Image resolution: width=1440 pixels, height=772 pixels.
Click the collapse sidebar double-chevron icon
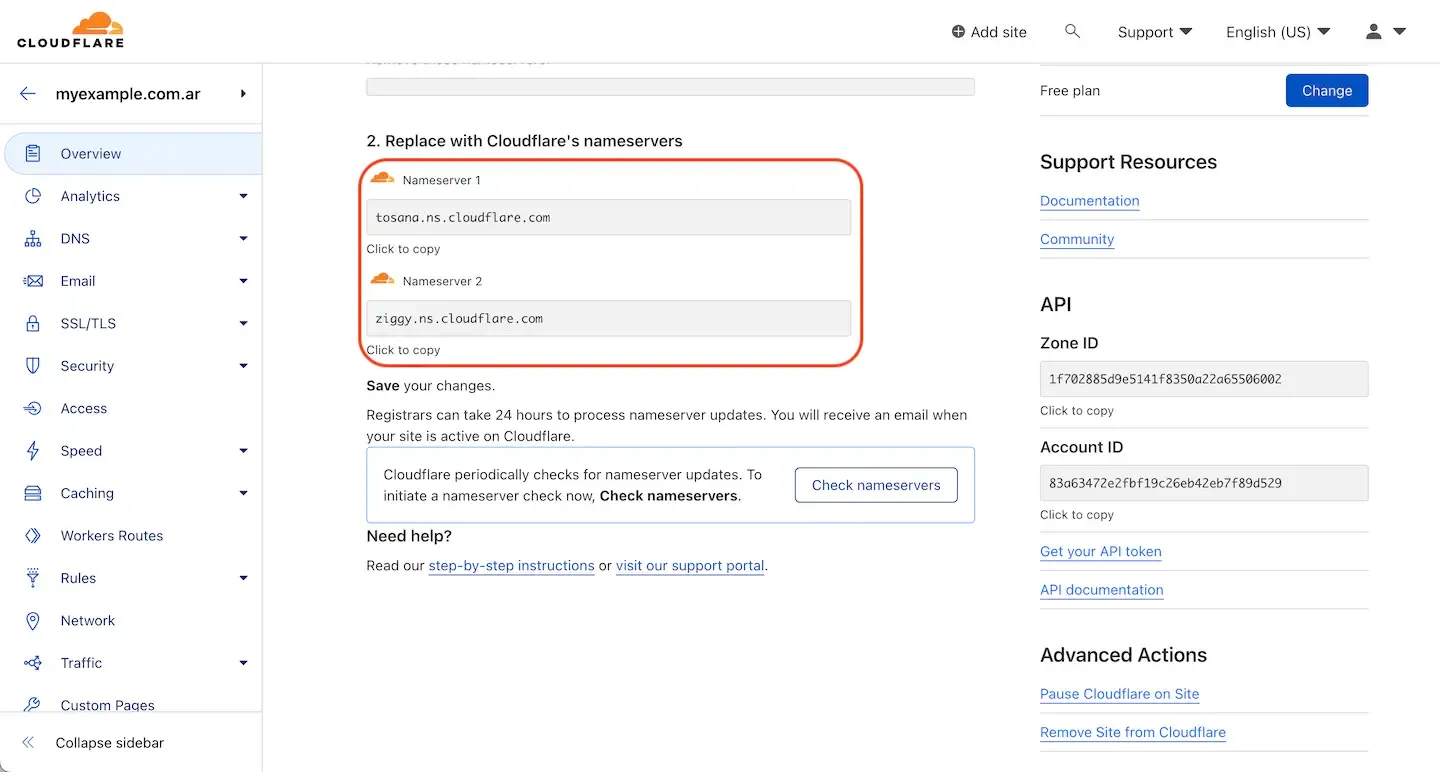(28, 743)
